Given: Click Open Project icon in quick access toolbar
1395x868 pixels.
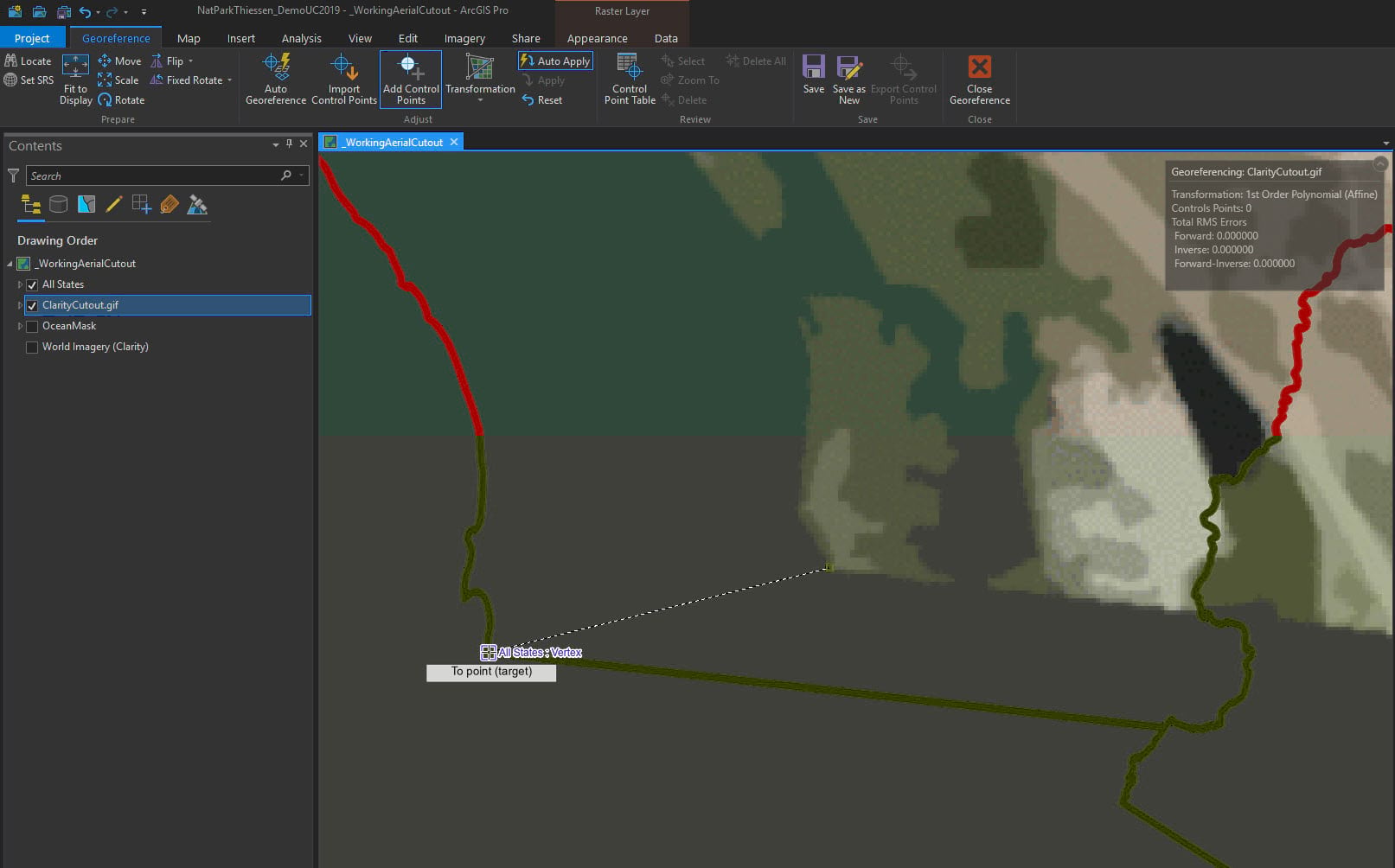Looking at the screenshot, I should click(40, 12).
